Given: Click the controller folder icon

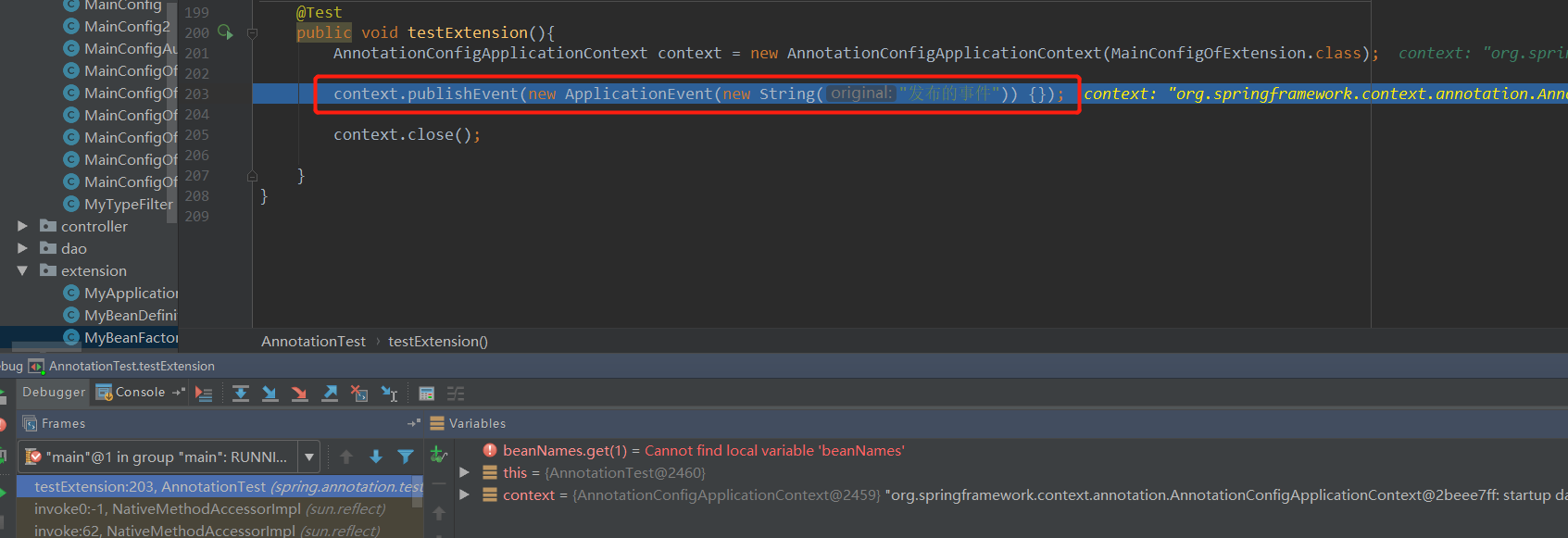Looking at the screenshot, I should tap(48, 226).
